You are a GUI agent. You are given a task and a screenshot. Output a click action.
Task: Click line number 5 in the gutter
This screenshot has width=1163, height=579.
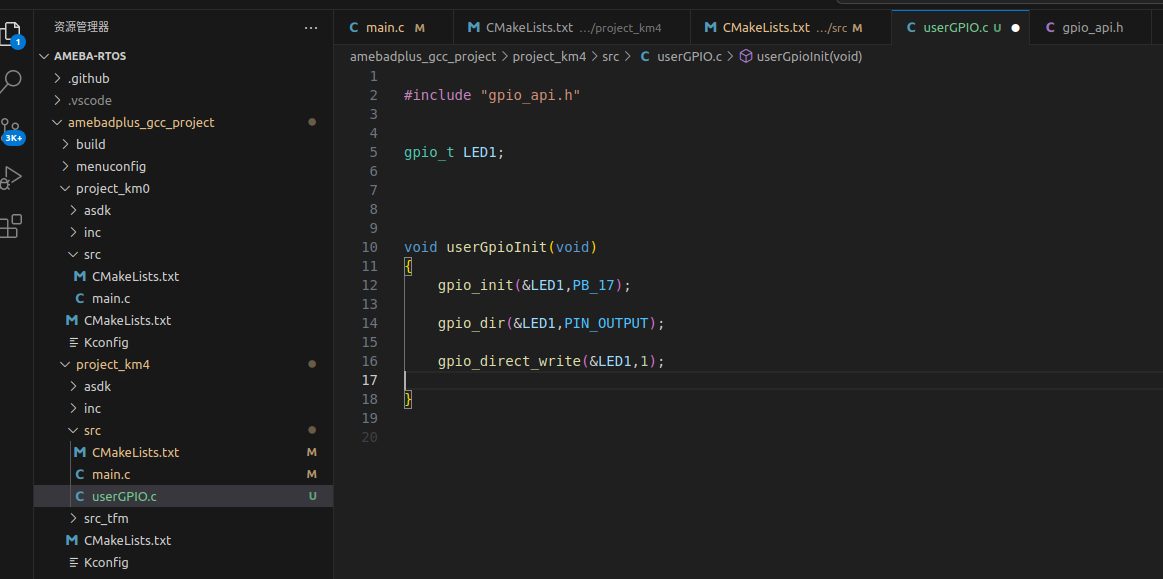coord(373,153)
